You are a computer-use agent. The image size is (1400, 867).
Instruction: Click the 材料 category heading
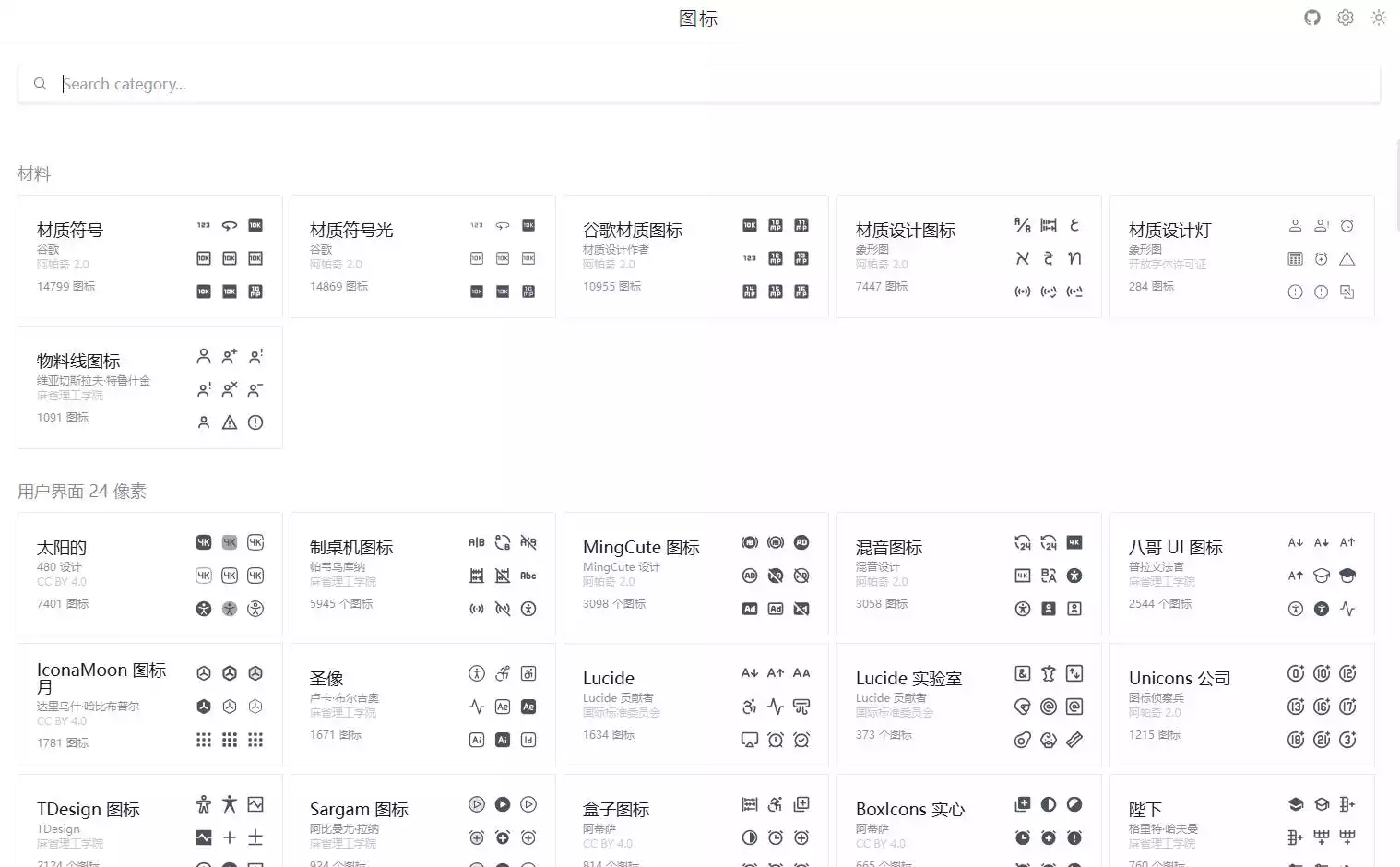coord(34,173)
